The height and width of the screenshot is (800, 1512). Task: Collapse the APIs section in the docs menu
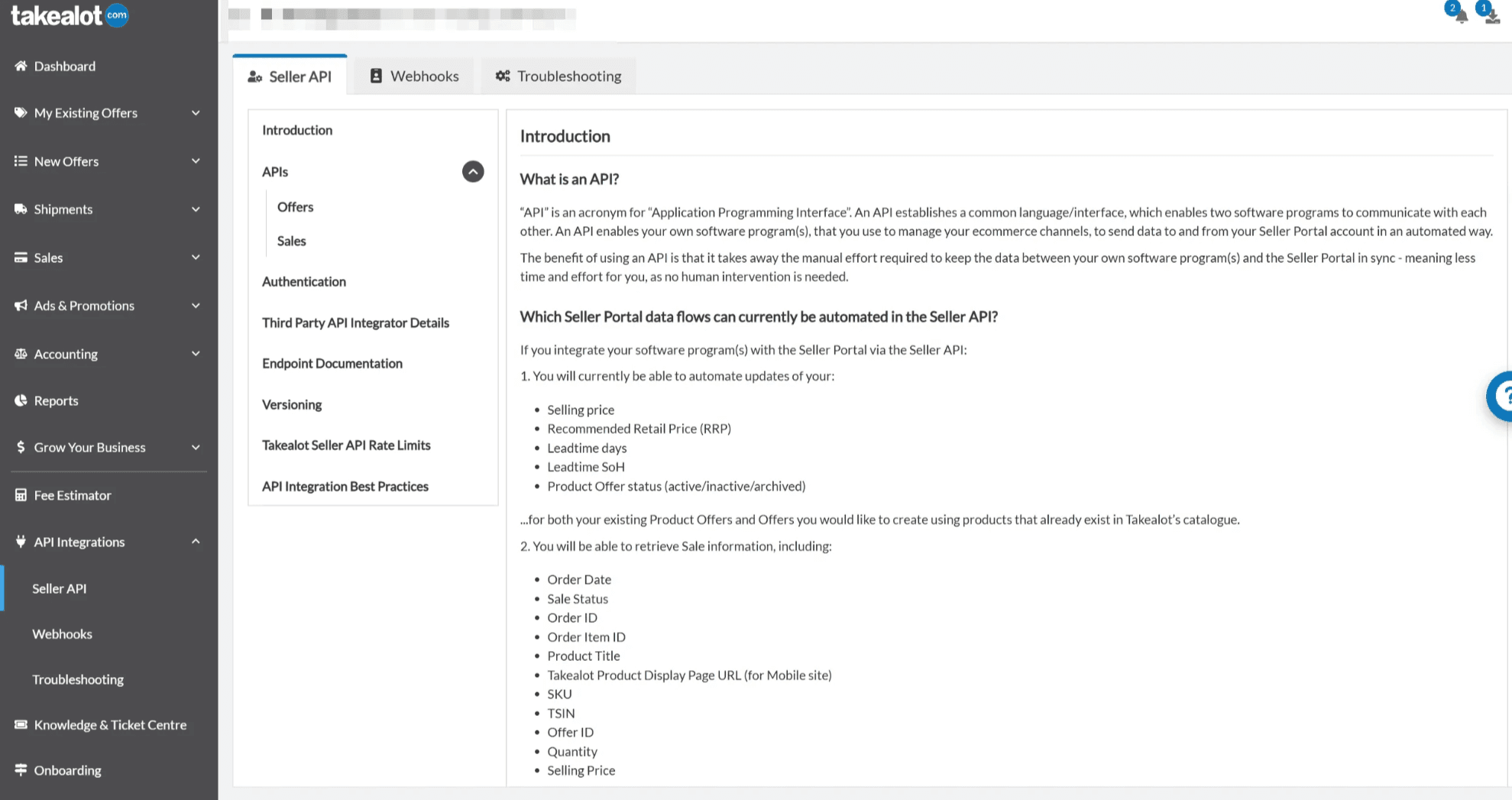click(x=473, y=172)
